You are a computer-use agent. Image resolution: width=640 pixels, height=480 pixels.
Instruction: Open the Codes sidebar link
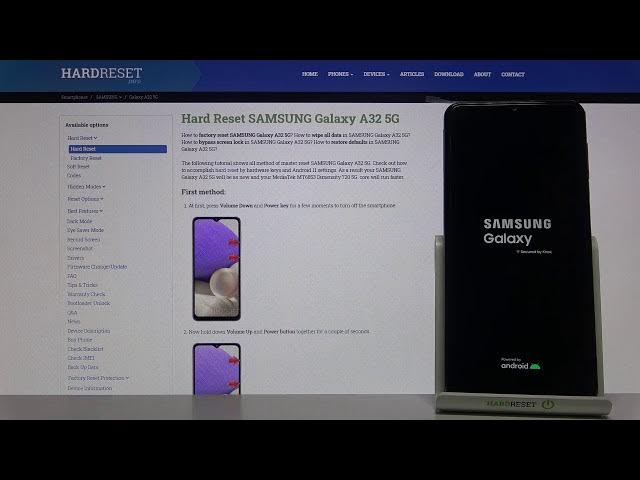[74, 176]
